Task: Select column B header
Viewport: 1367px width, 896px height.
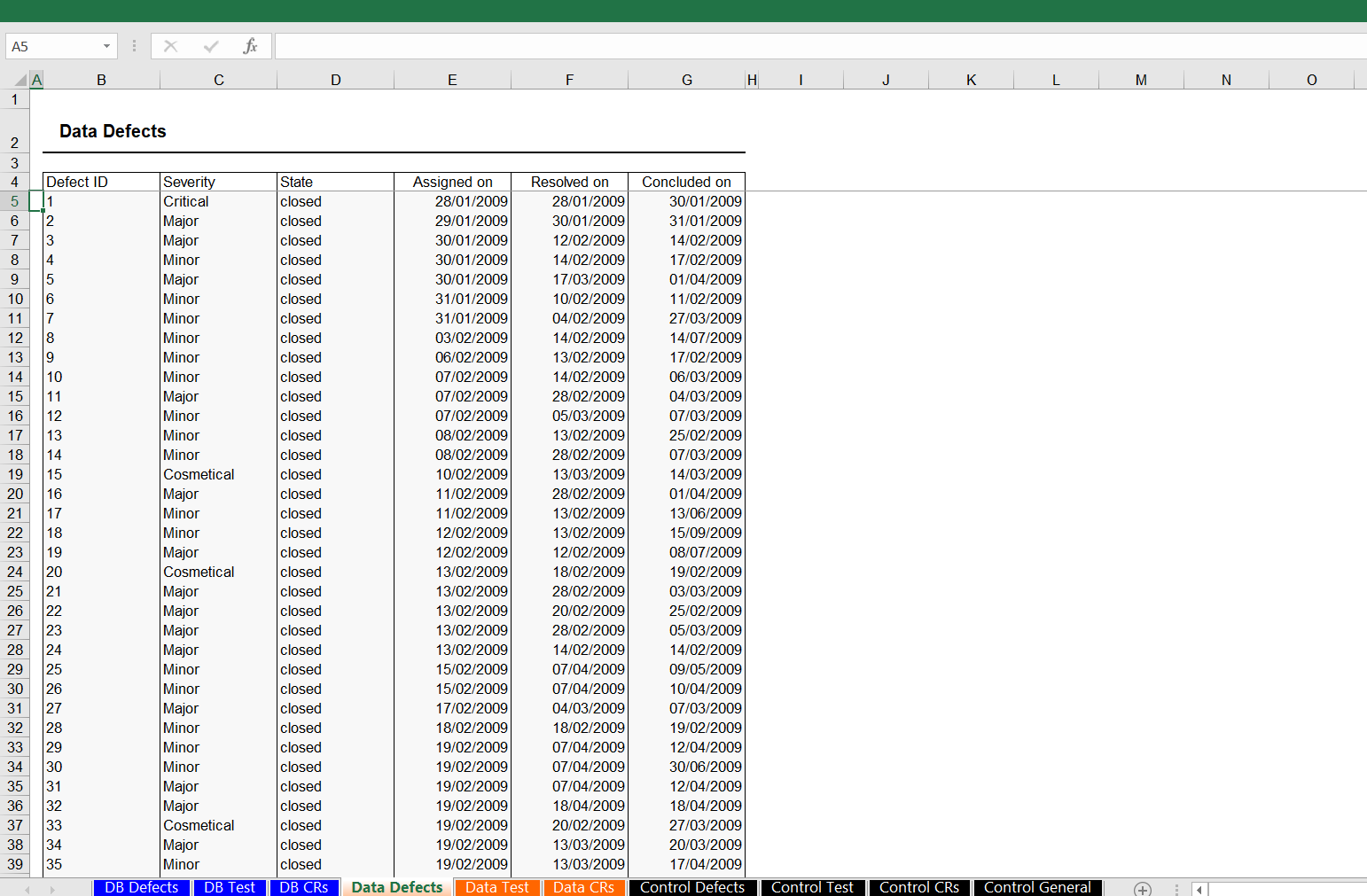Action: point(102,80)
